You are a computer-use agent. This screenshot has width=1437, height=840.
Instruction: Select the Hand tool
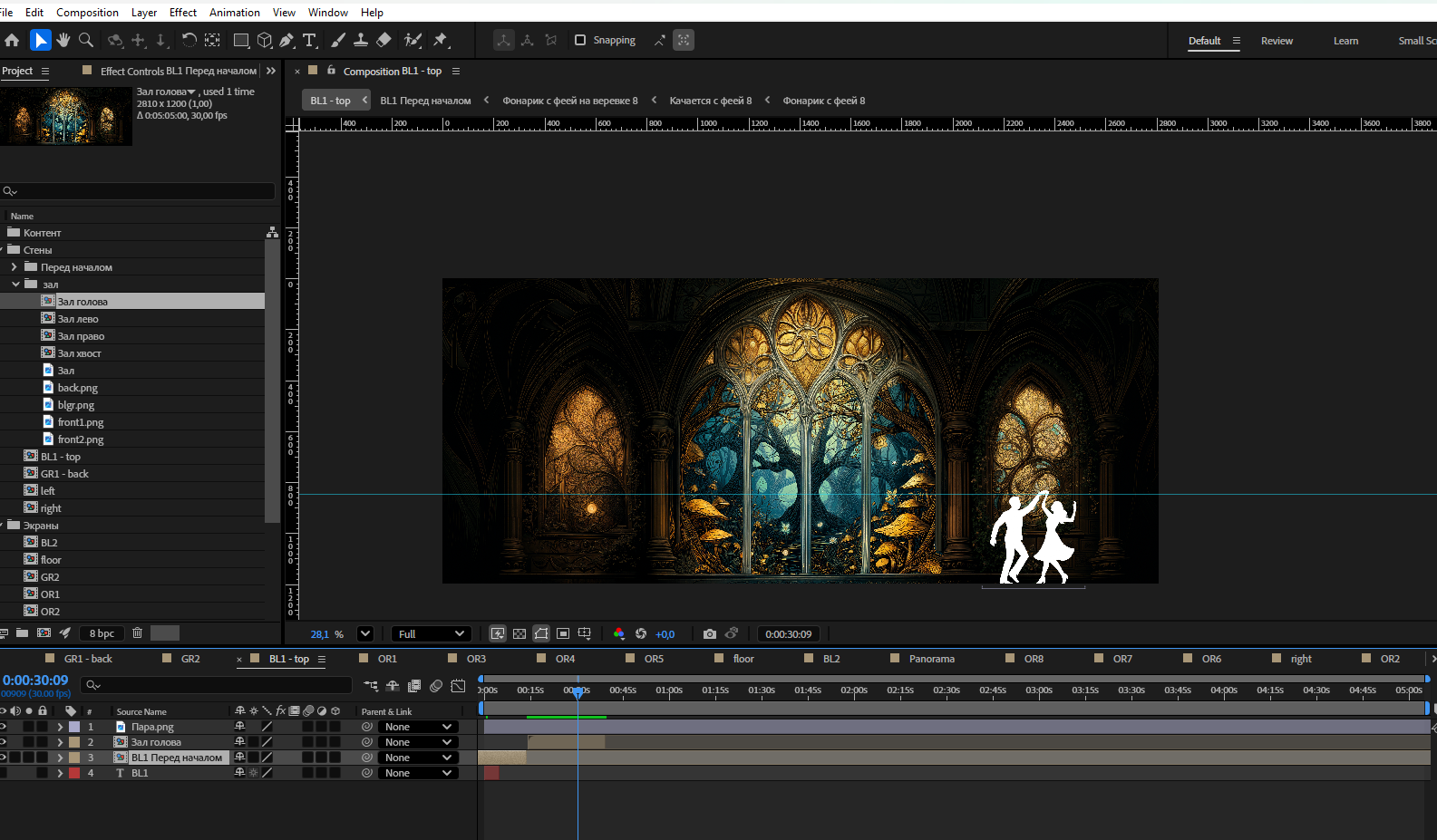[63, 40]
